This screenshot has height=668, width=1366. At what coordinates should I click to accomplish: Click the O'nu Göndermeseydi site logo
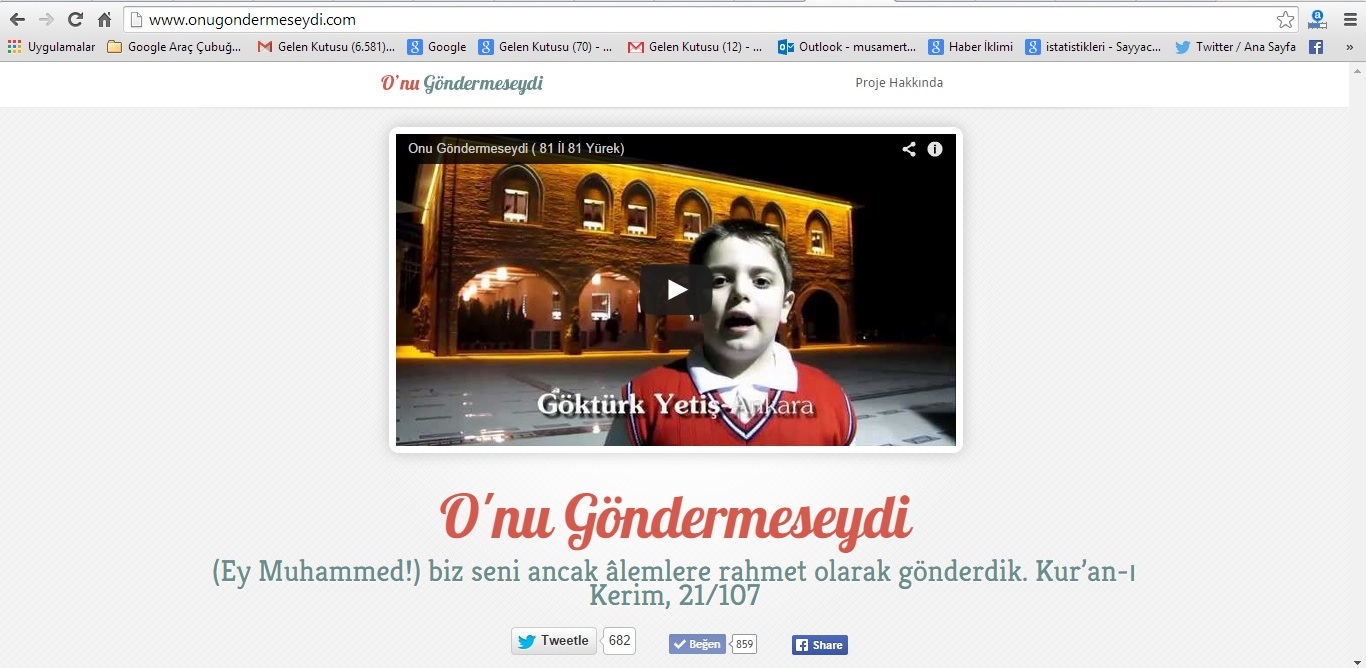pos(461,83)
